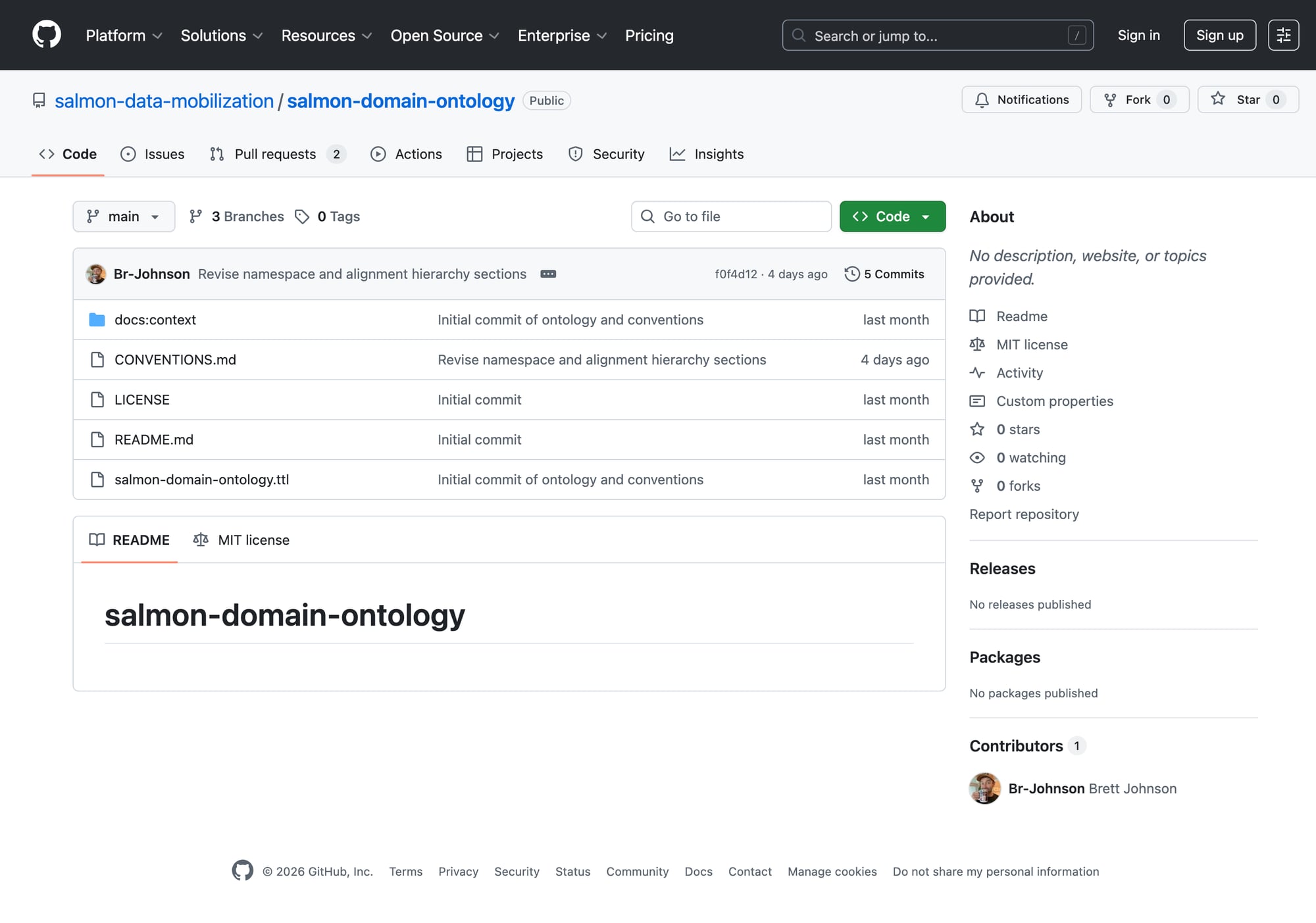This screenshot has height=923, width=1316.
Task: Open the main branch selector dropdown
Action: pyautogui.click(x=124, y=216)
